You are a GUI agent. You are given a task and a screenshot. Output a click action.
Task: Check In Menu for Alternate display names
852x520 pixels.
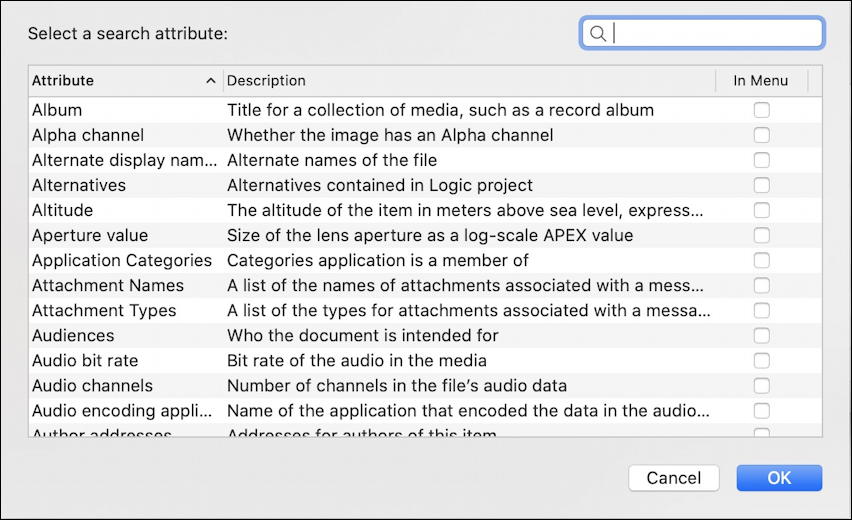[x=761, y=160]
